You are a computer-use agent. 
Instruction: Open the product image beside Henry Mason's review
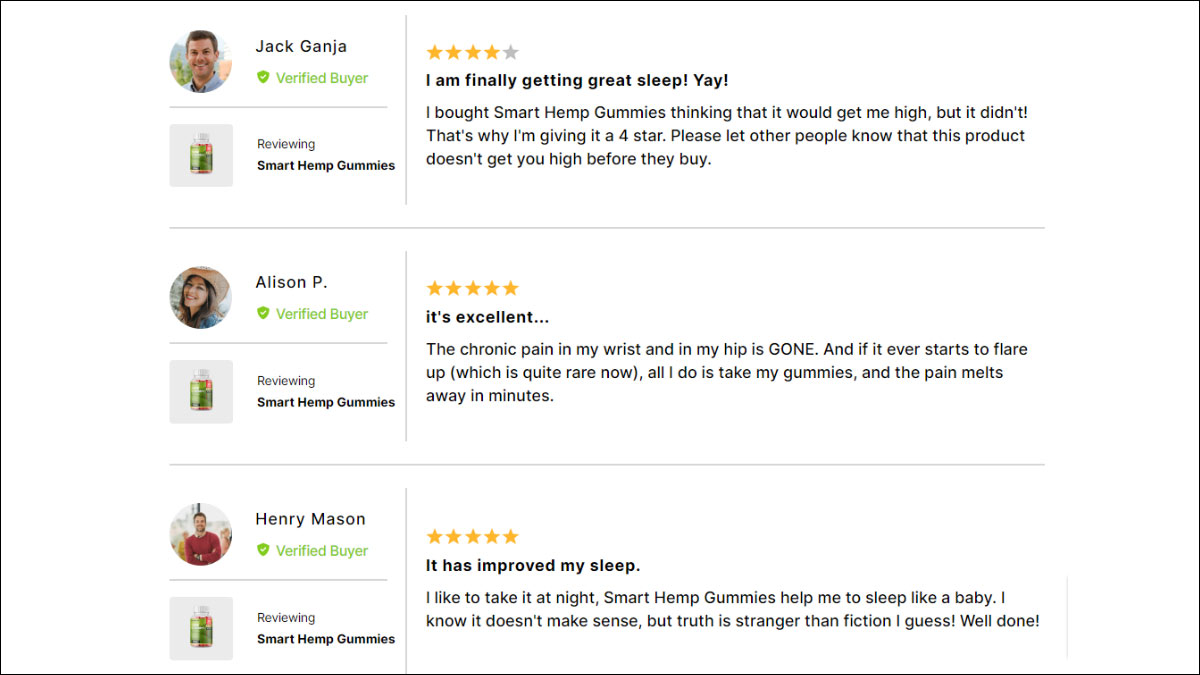coord(200,628)
